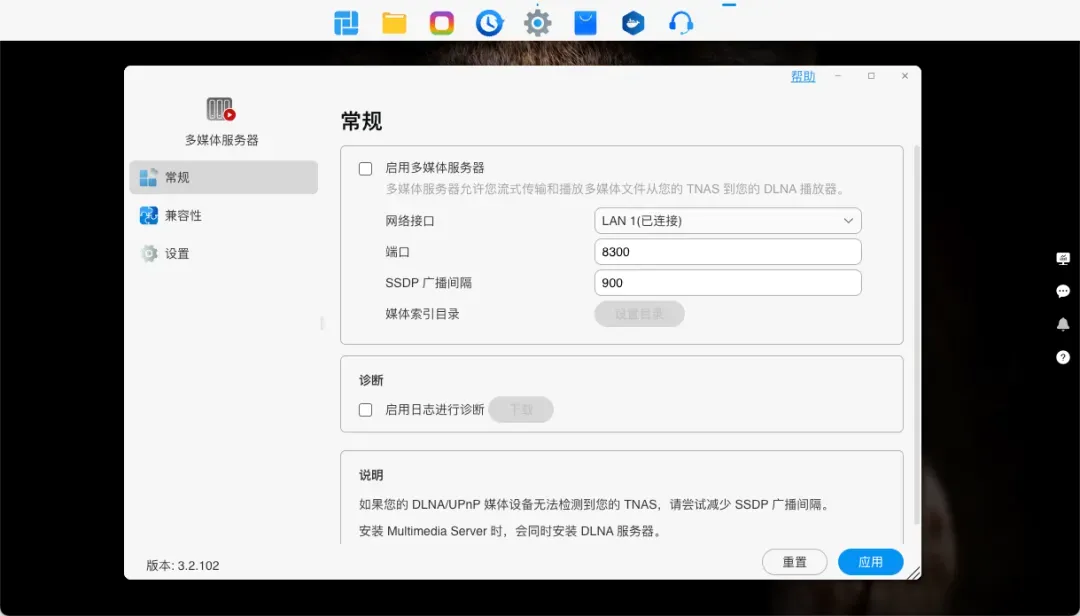
Task: Open the backup clock icon in dock
Action: pos(489,23)
